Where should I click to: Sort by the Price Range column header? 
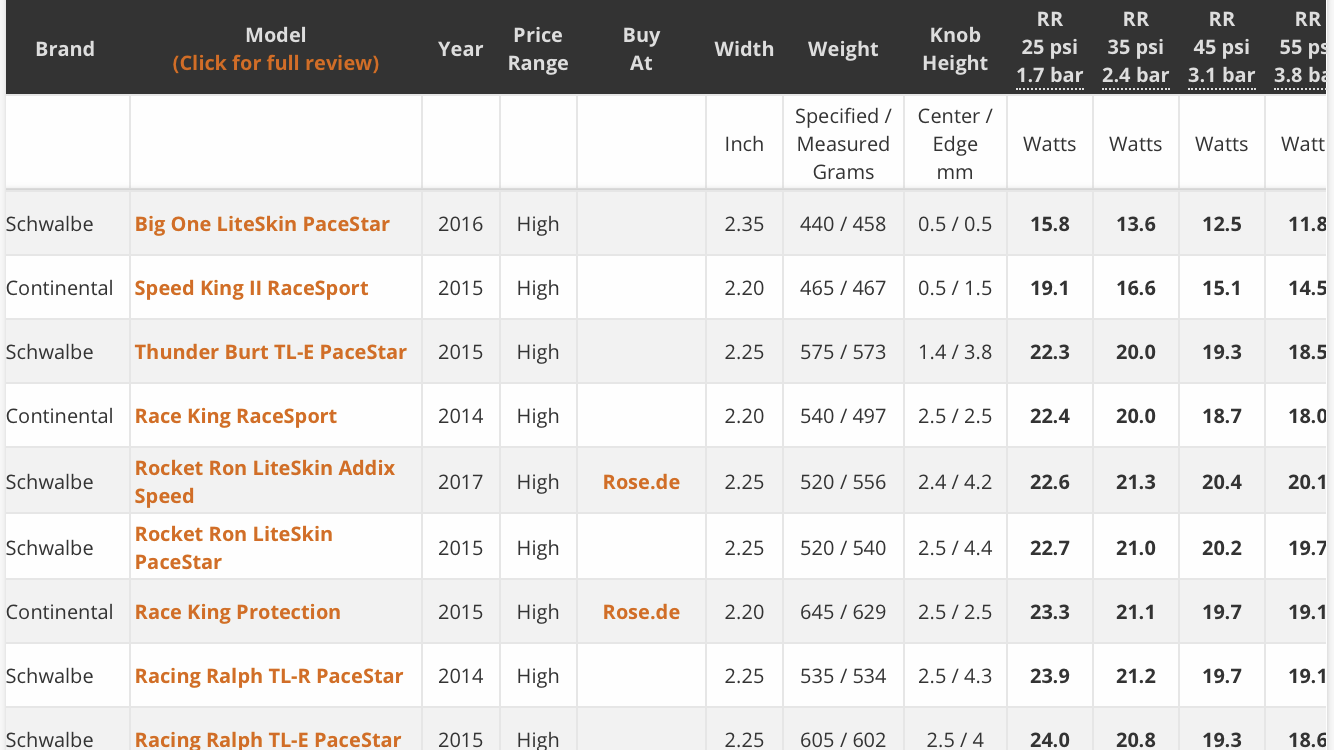click(x=538, y=49)
